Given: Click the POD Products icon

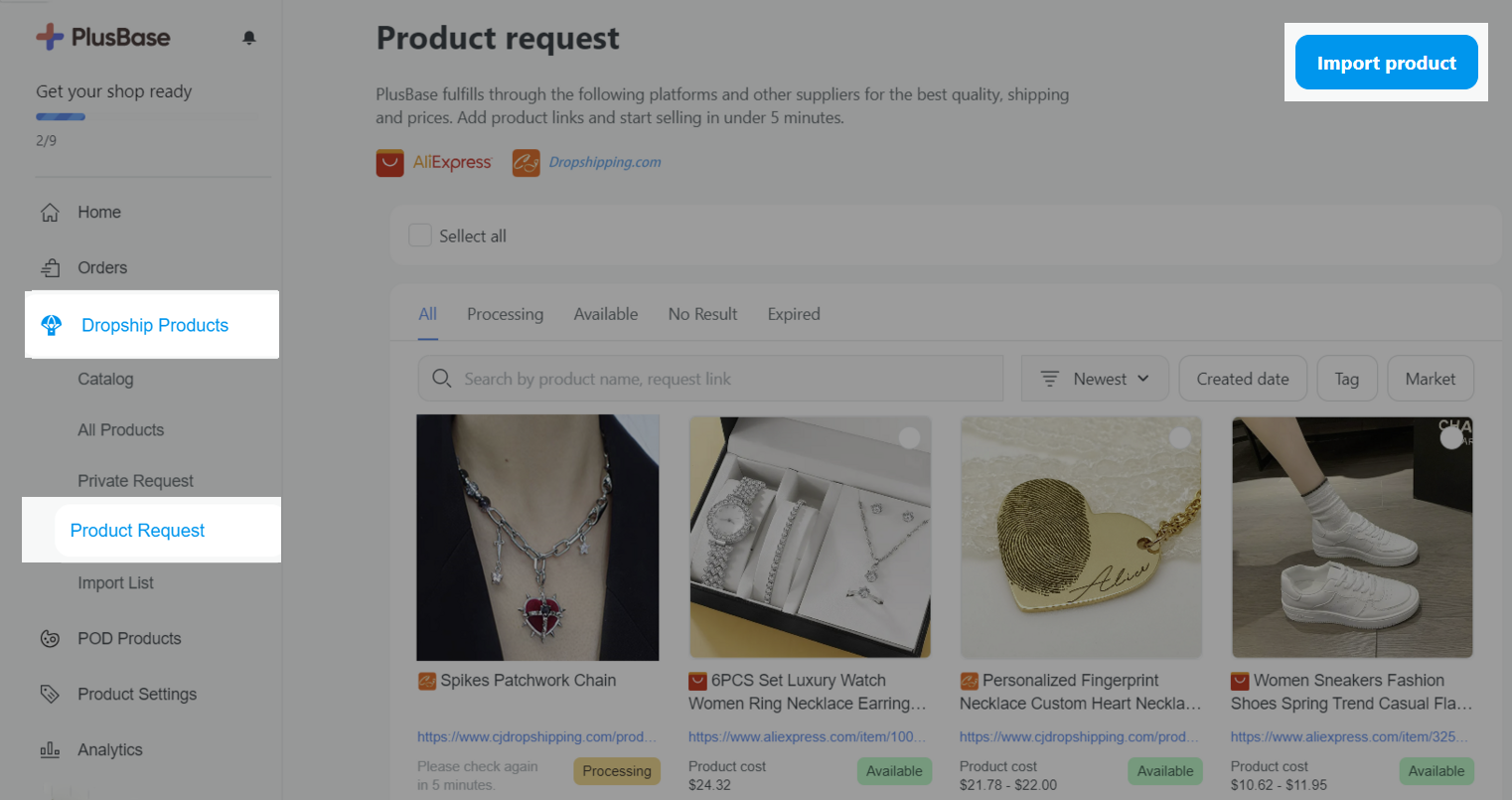Looking at the screenshot, I should 50,639.
